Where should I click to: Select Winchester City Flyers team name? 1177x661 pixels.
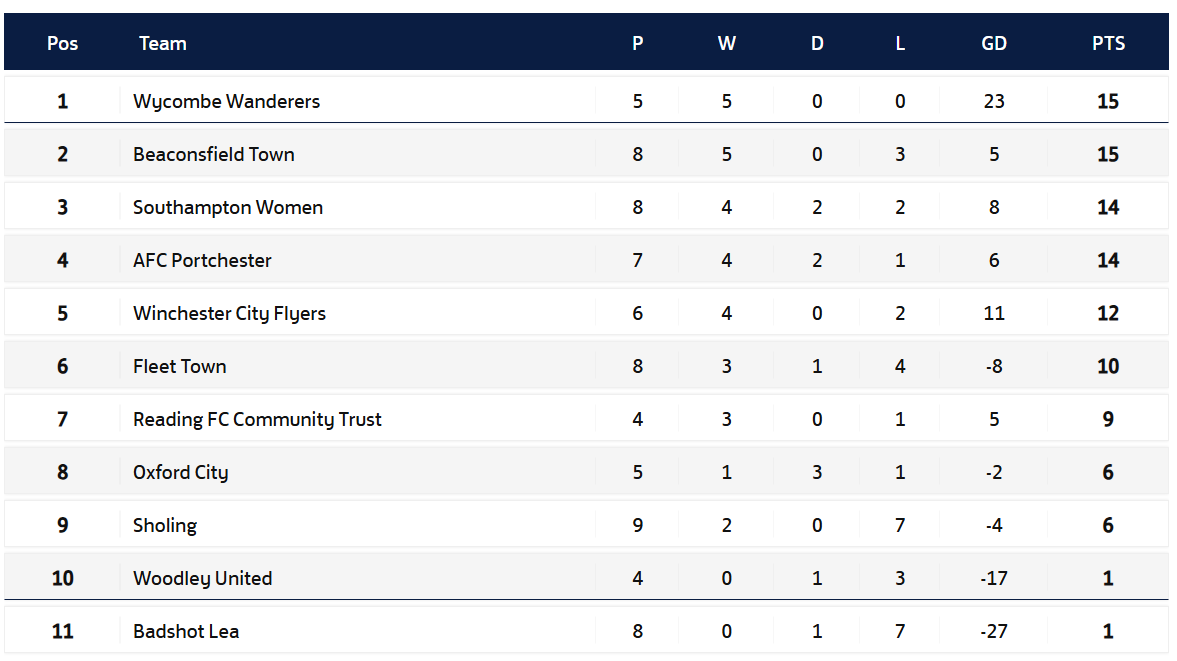pyautogui.click(x=229, y=314)
